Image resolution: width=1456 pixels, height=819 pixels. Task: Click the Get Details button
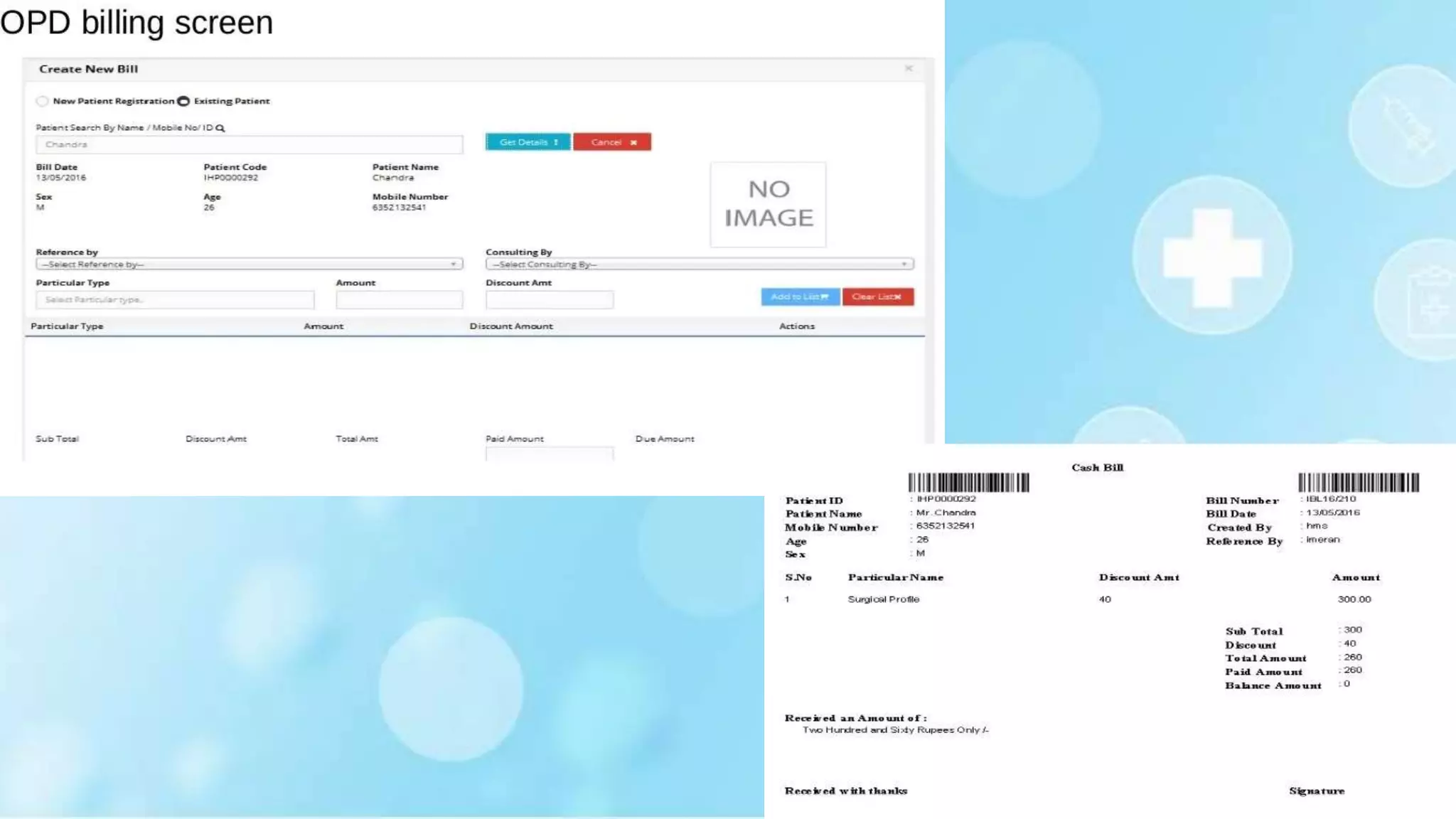click(528, 142)
